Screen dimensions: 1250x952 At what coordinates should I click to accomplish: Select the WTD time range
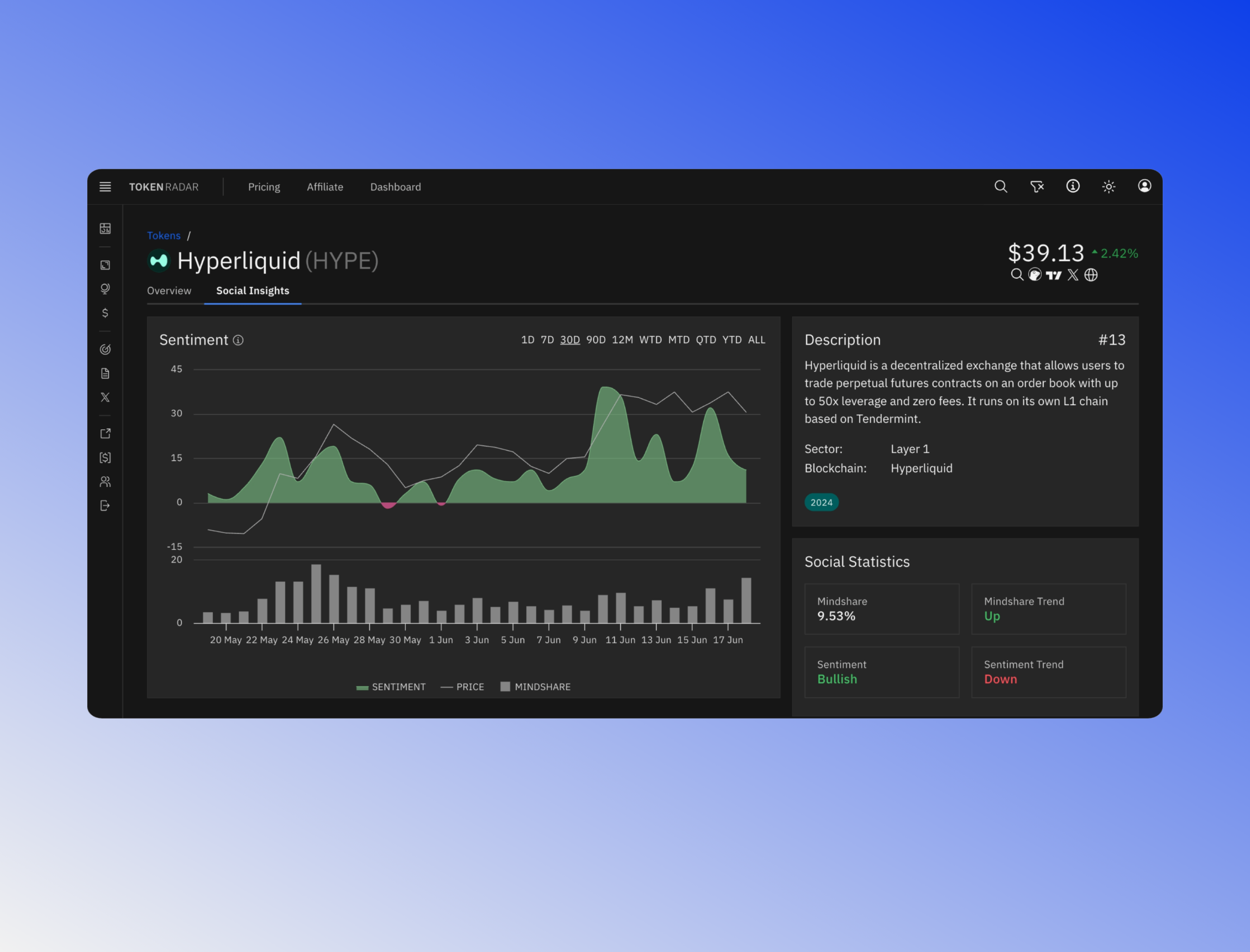[651, 340]
